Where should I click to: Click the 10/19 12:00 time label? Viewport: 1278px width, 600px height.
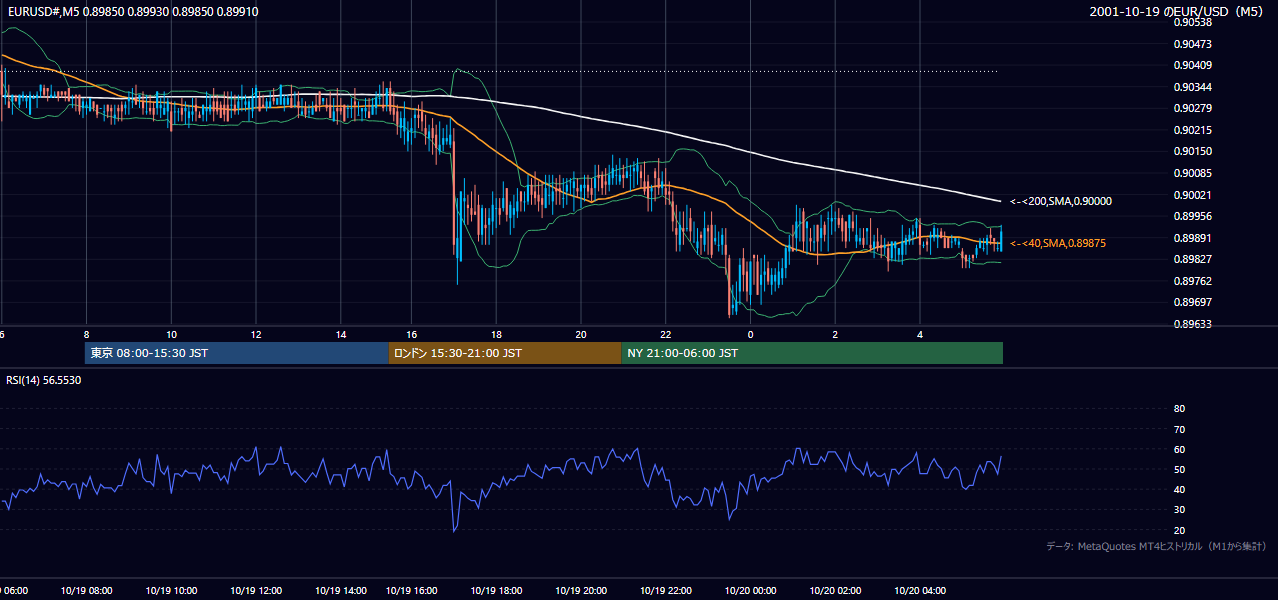256,591
